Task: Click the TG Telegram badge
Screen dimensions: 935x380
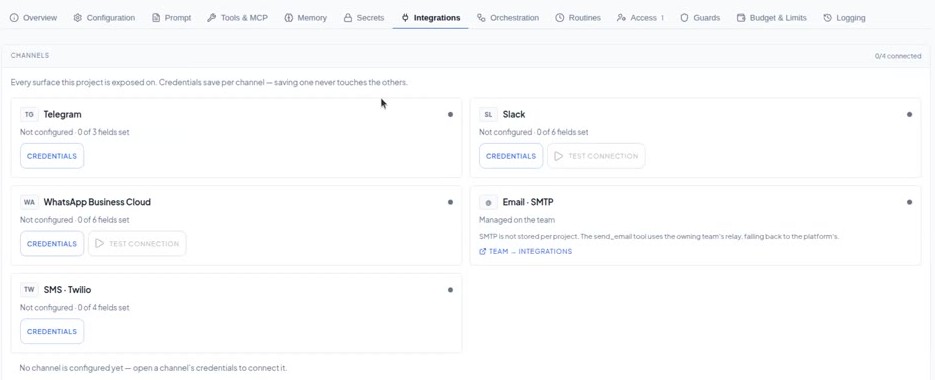Action: pos(29,115)
